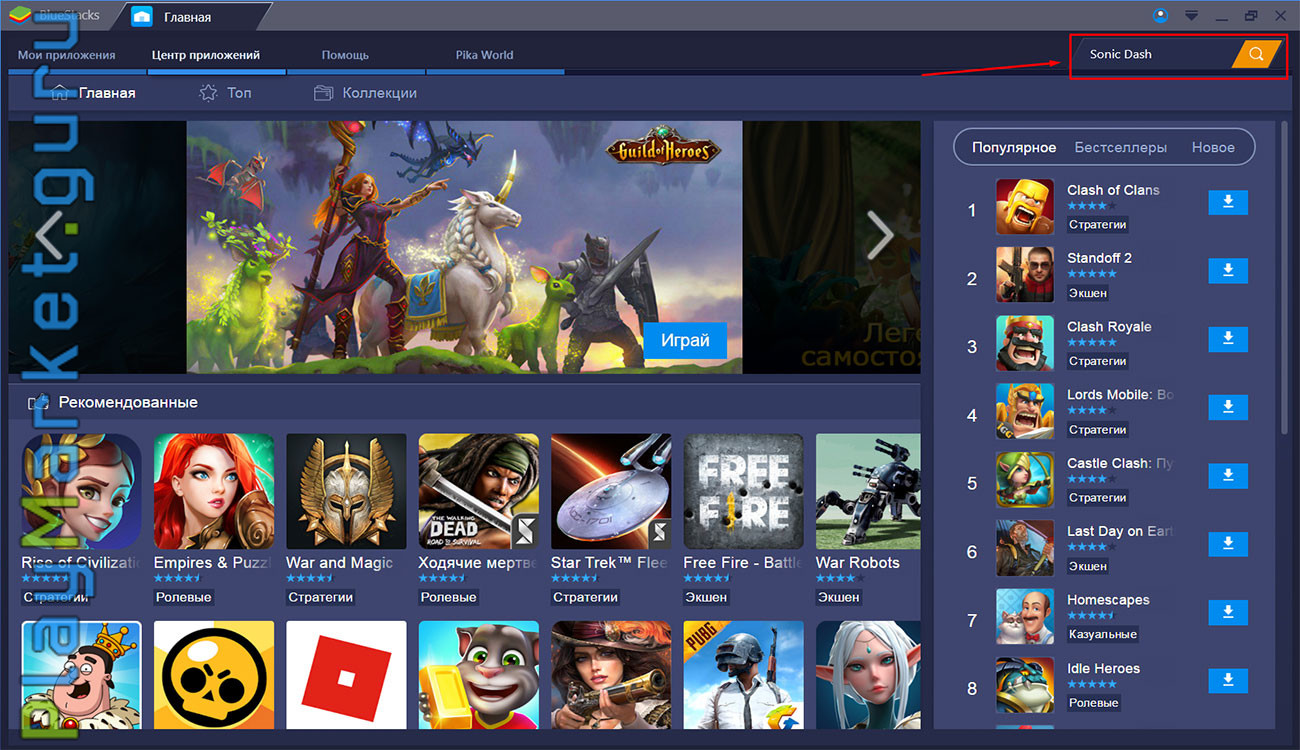Download Clash of Clans
Image resolution: width=1300 pixels, height=750 pixels.
1228,203
